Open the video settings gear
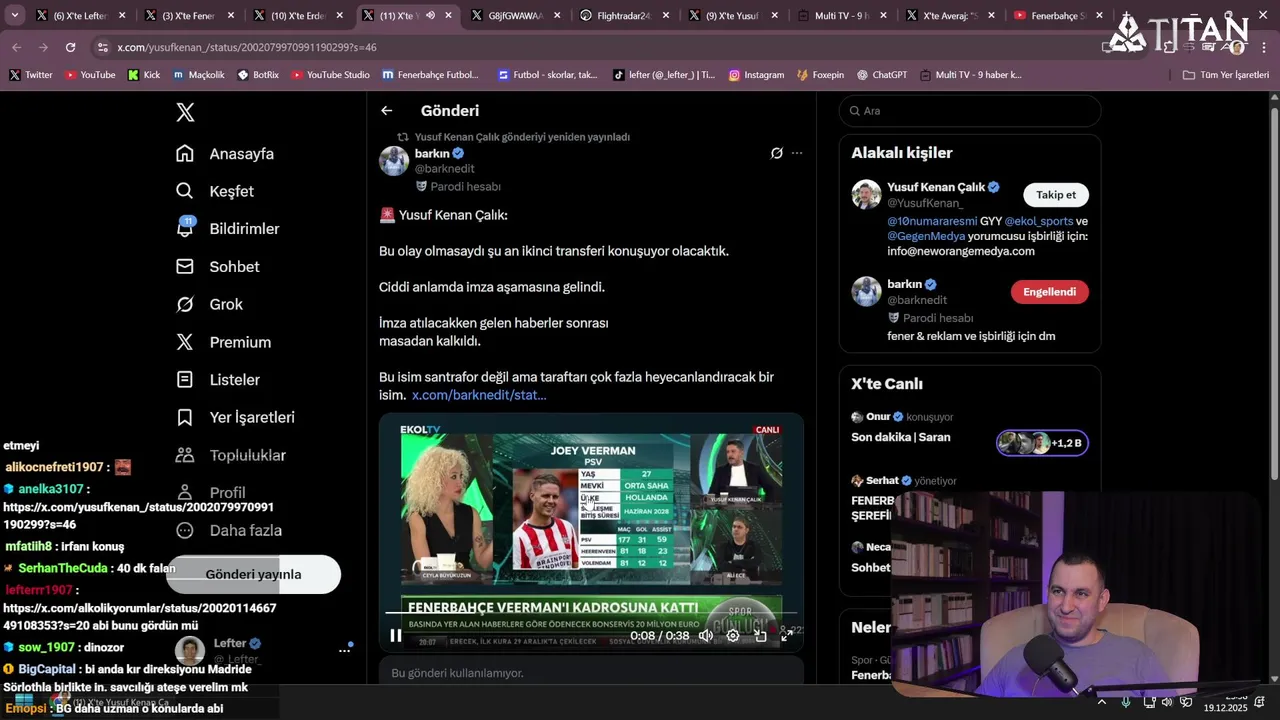The image size is (1280, 720). pyautogui.click(x=733, y=635)
